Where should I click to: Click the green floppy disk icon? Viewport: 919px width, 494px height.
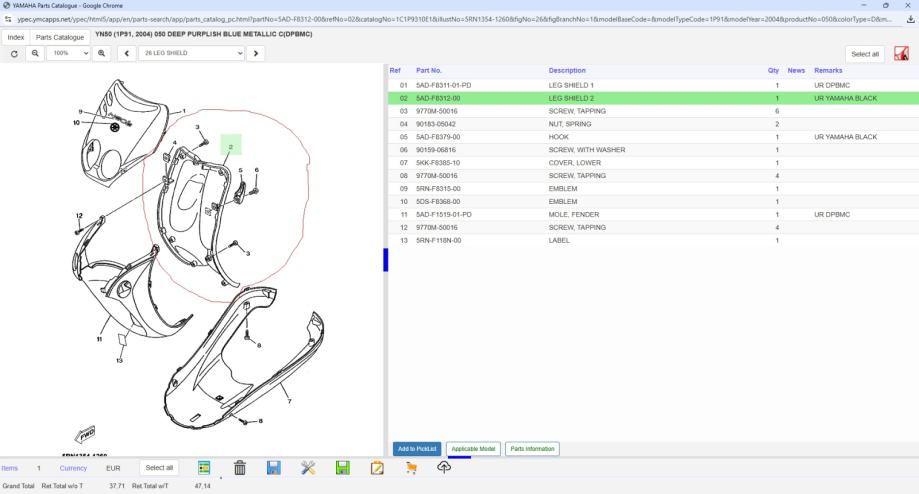pyautogui.click(x=342, y=468)
